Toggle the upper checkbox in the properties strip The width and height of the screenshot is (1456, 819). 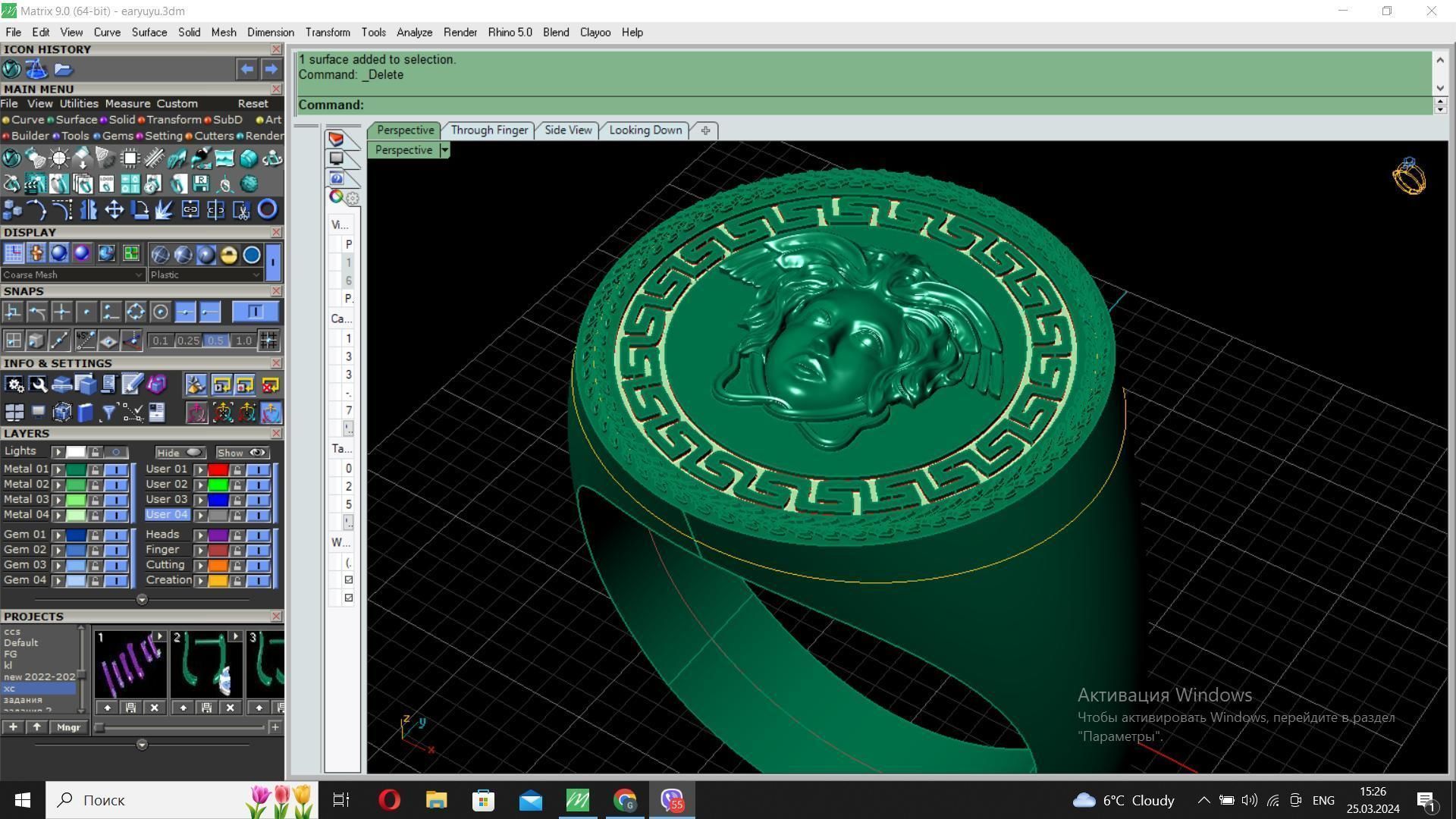click(349, 580)
